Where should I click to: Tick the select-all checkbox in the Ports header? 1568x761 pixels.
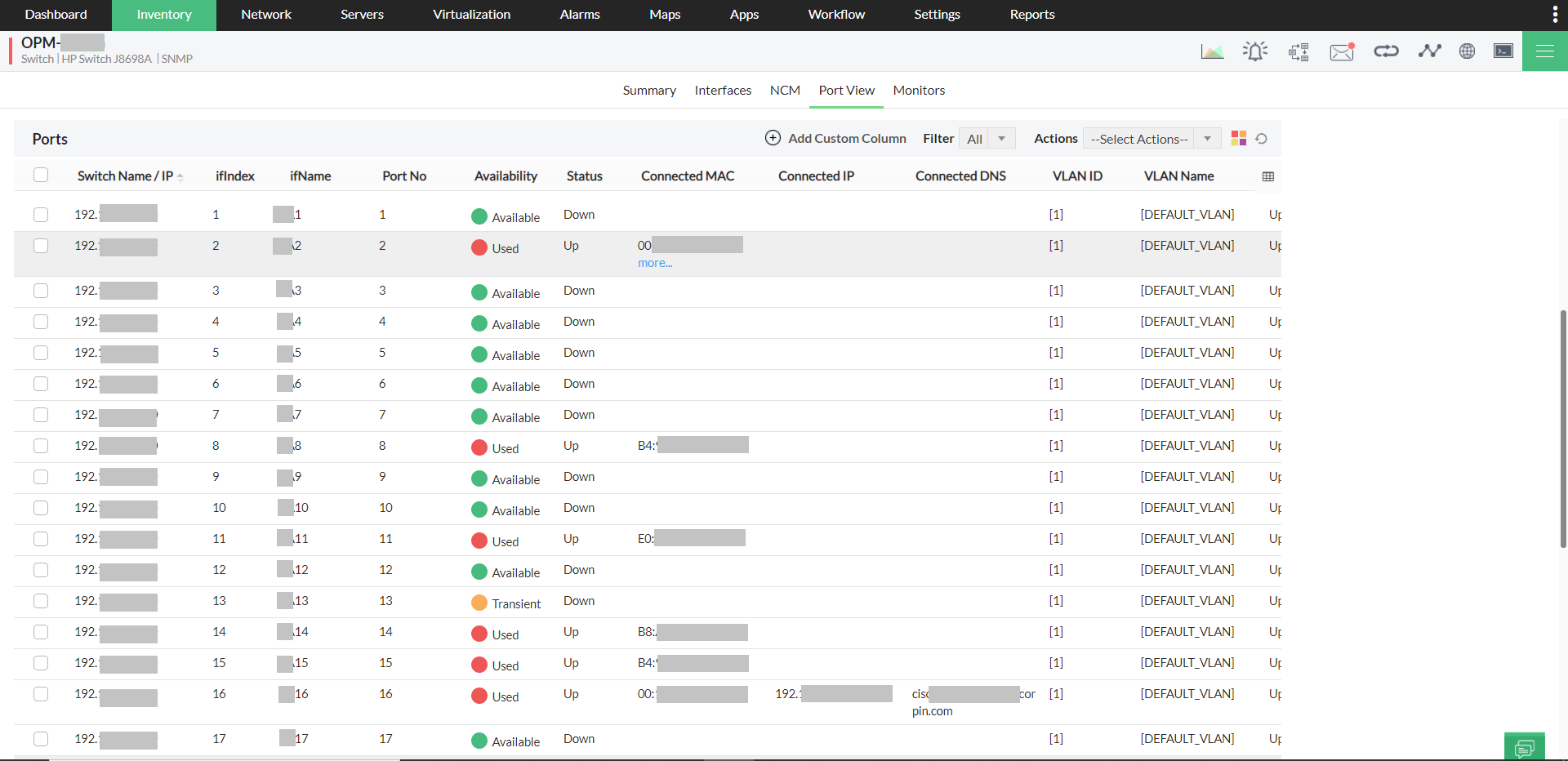(x=41, y=175)
